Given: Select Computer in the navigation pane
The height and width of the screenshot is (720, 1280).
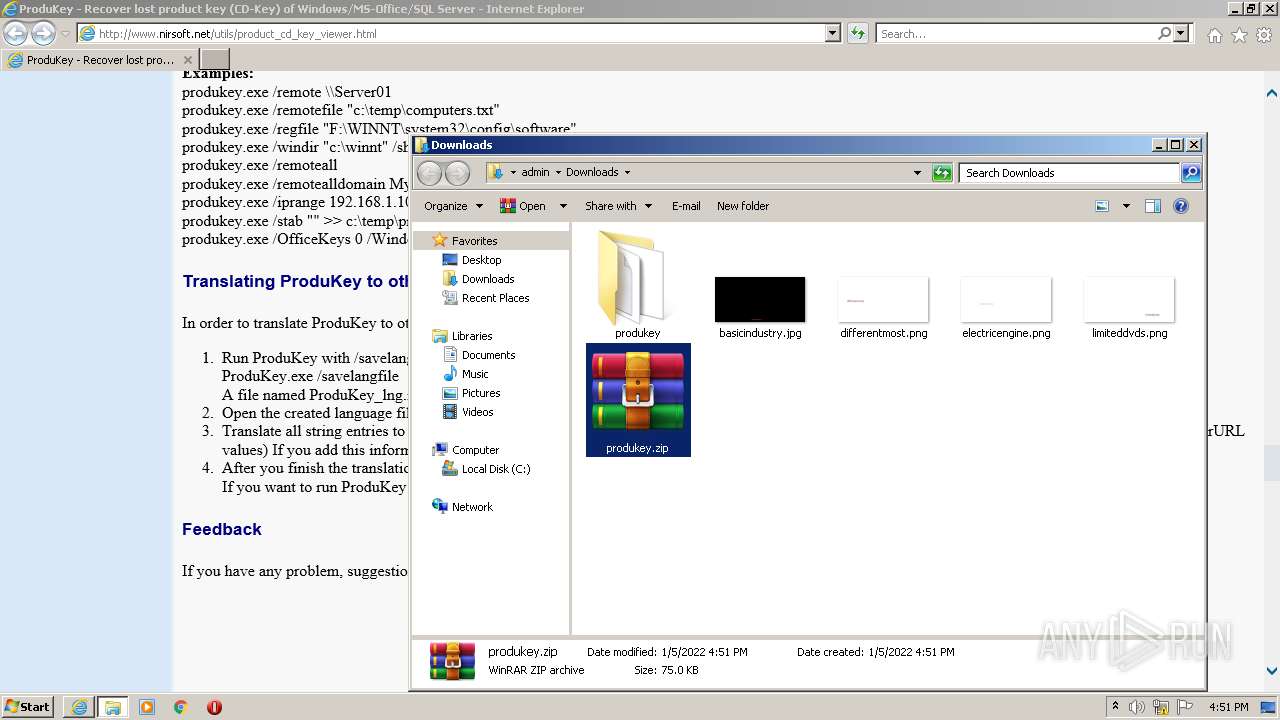Looking at the screenshot, I should click(475, 450).
